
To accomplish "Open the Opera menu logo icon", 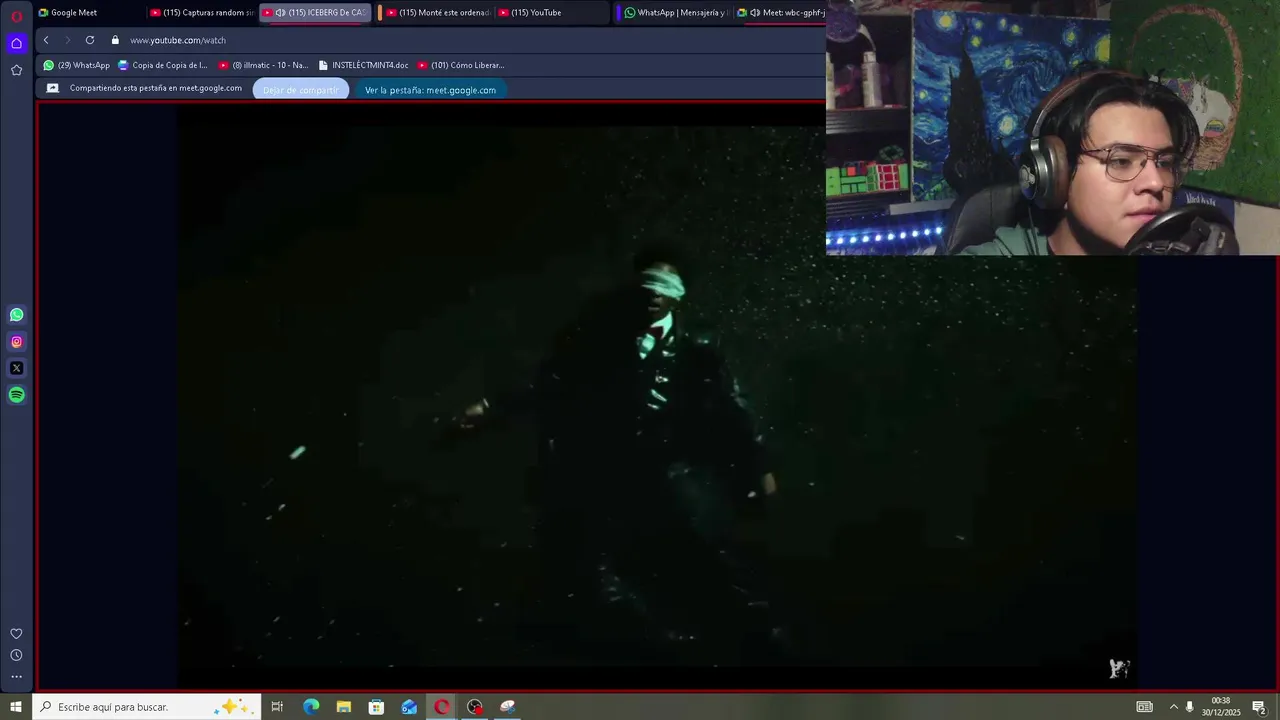I will click(16, 16).
